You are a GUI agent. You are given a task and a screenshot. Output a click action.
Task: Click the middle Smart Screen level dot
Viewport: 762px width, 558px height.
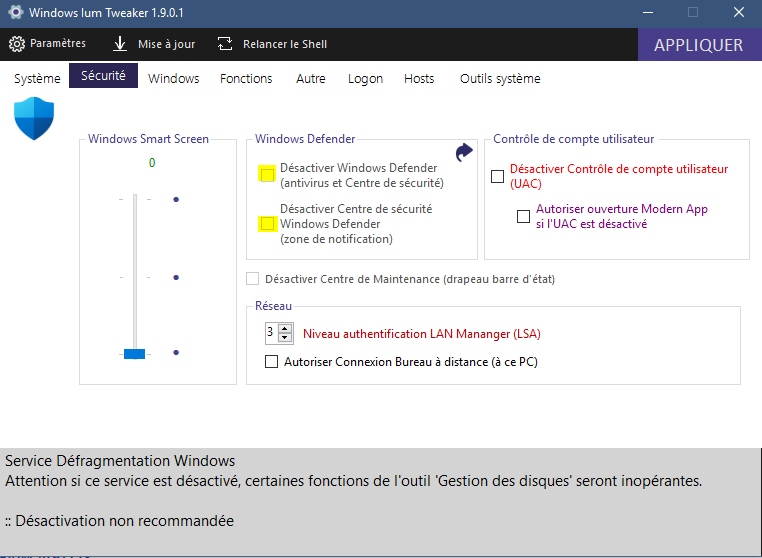click(x=176, y=278)
